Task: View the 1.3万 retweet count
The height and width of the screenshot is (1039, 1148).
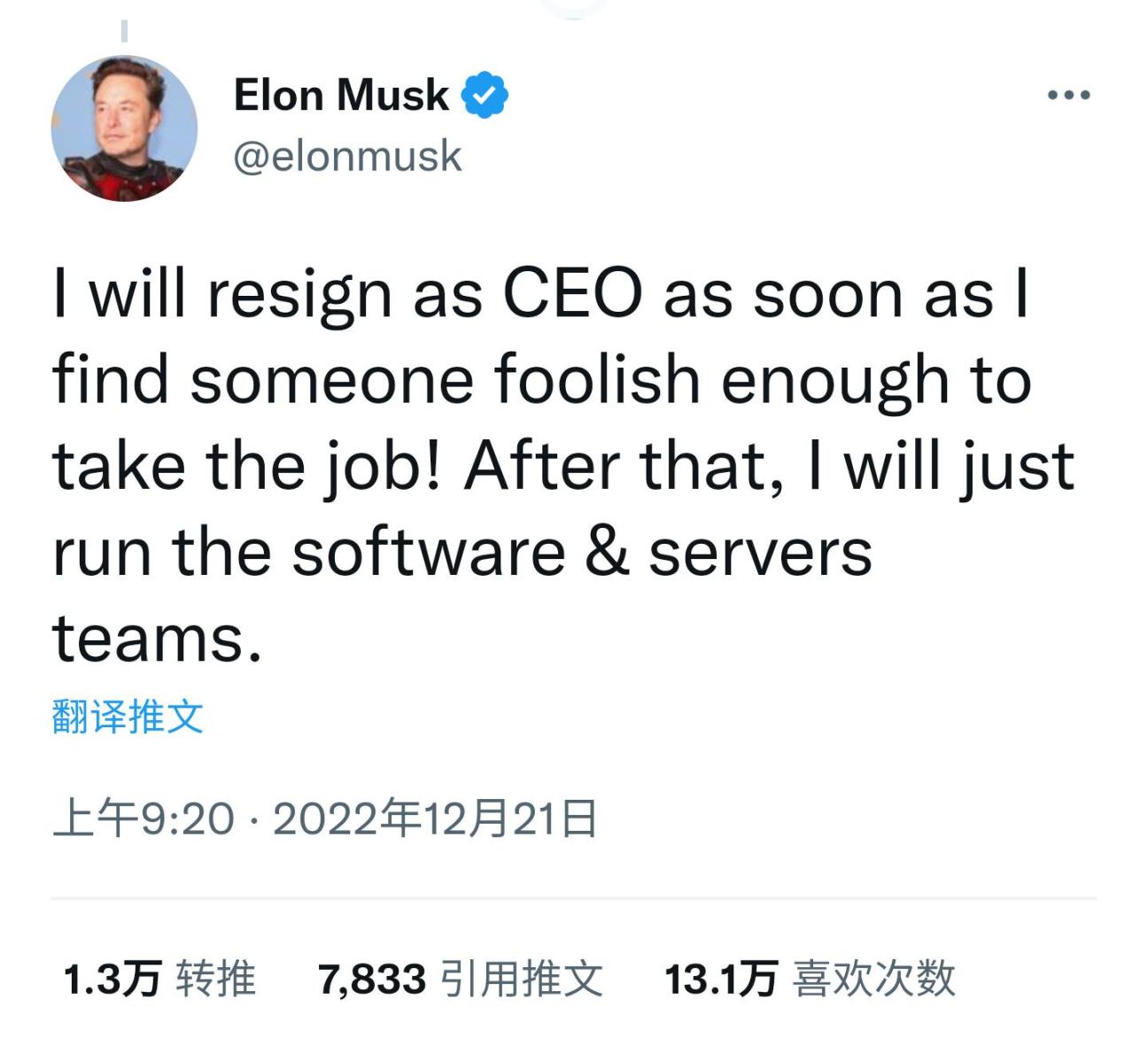Action: pyautogui.click(x=112, y=980)
